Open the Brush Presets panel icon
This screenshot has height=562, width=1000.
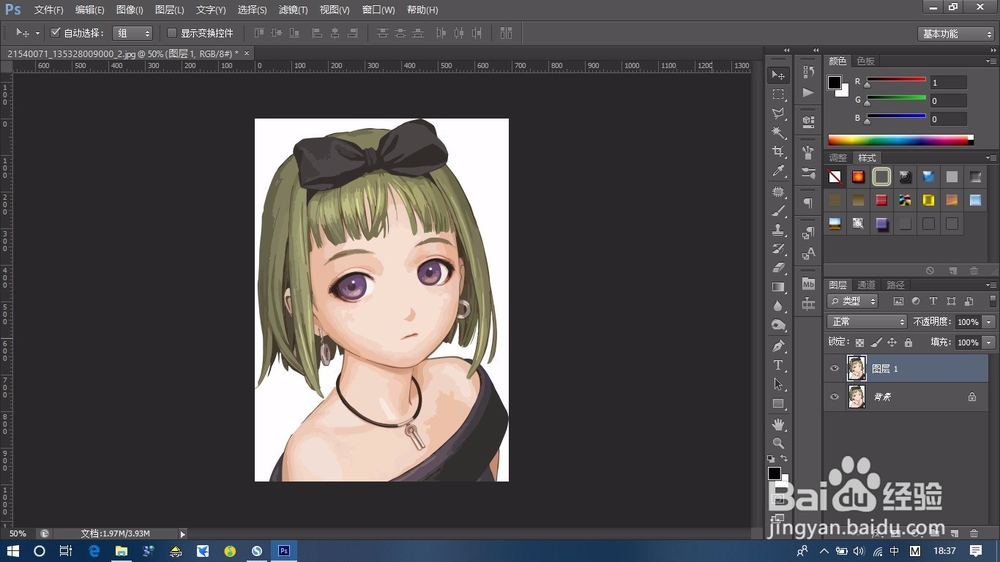point(809,173)
